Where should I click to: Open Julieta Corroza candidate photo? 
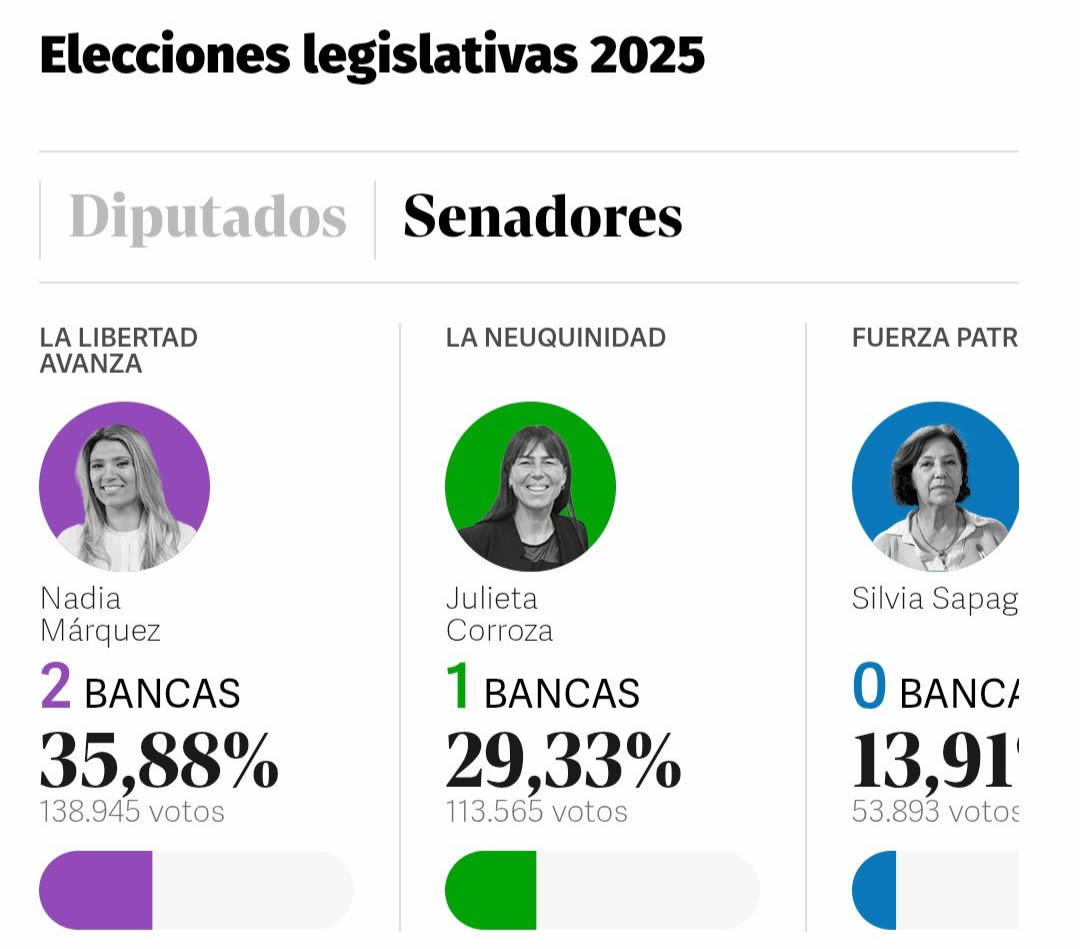530,486
